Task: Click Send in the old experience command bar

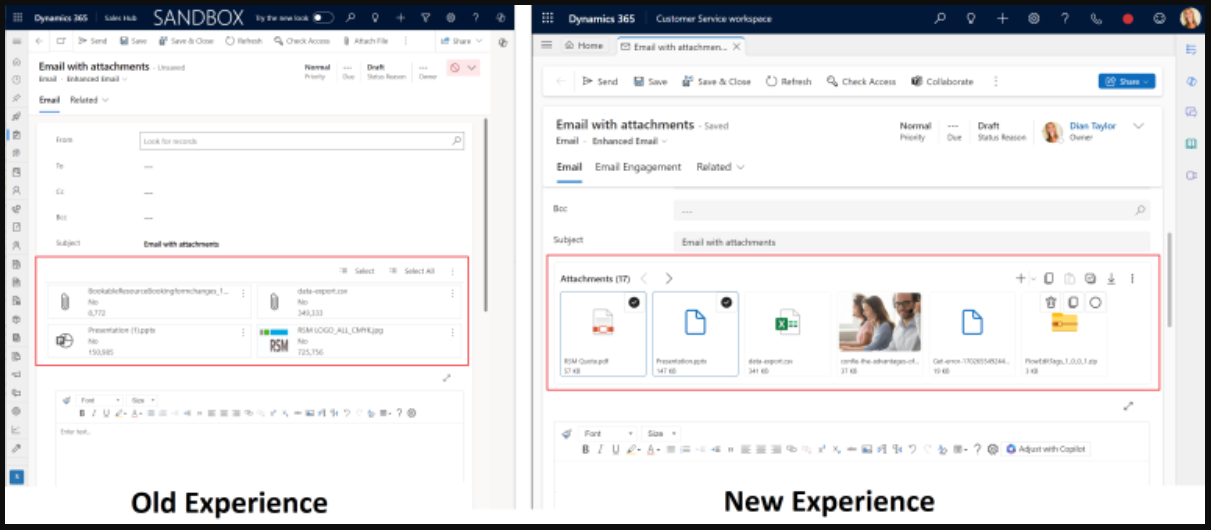Action: click(92, 41)
